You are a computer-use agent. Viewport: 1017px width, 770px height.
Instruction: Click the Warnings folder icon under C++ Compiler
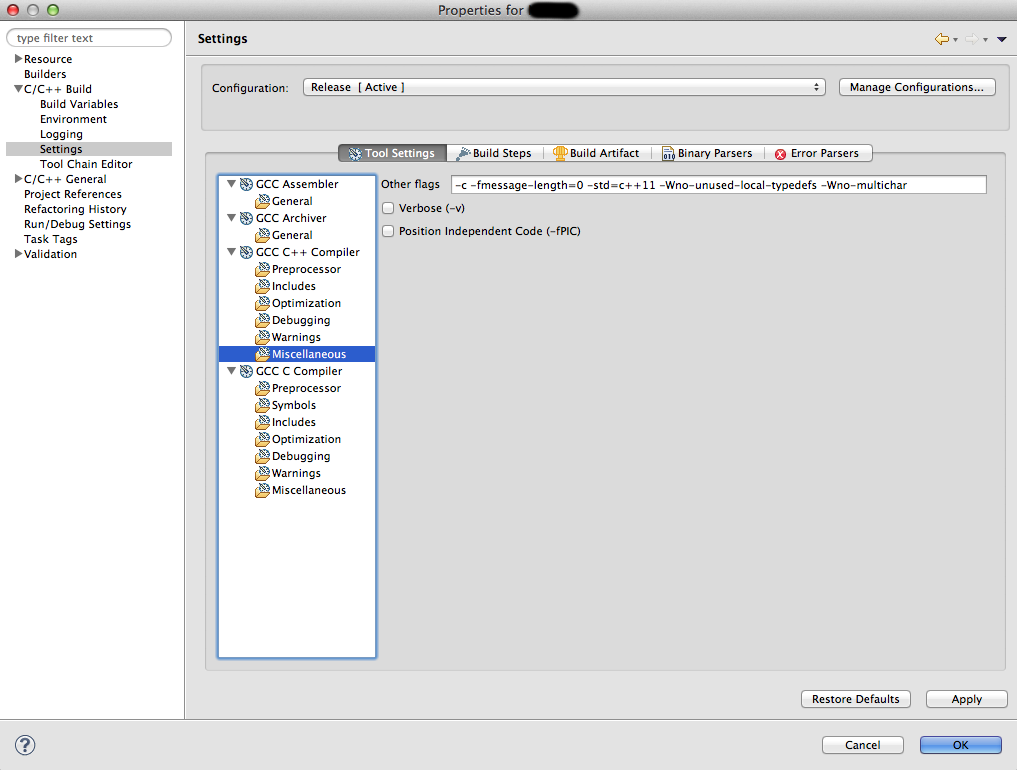point(262,337)
